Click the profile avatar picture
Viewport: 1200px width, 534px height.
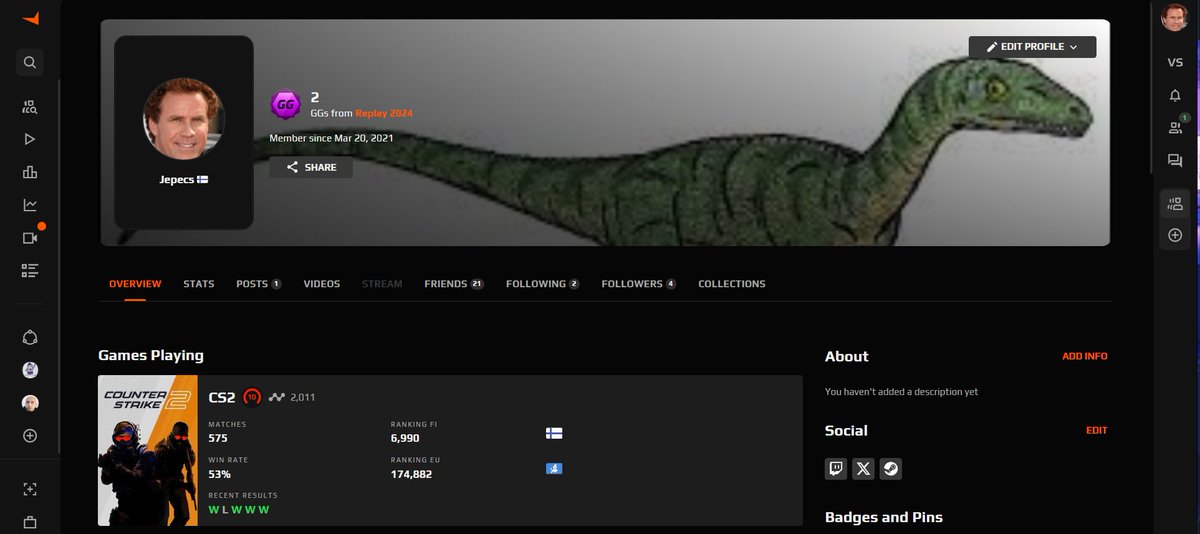click(x=183, y=117)
